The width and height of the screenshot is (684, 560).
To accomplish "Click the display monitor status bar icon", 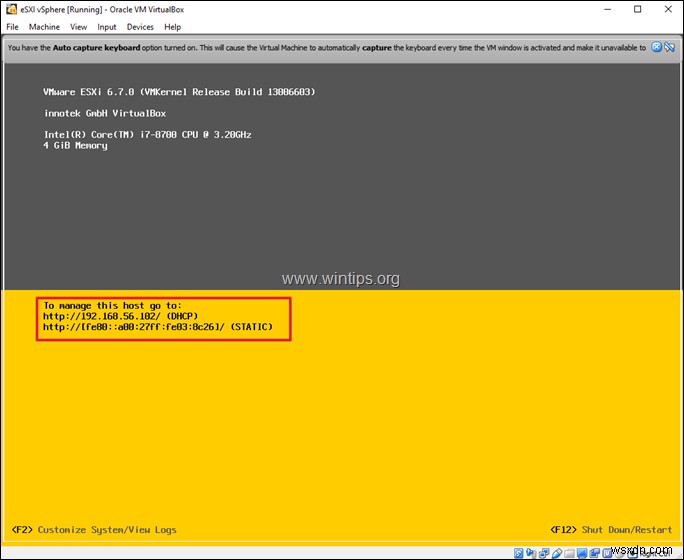I will pyautogui.click(x=581, y=553).
